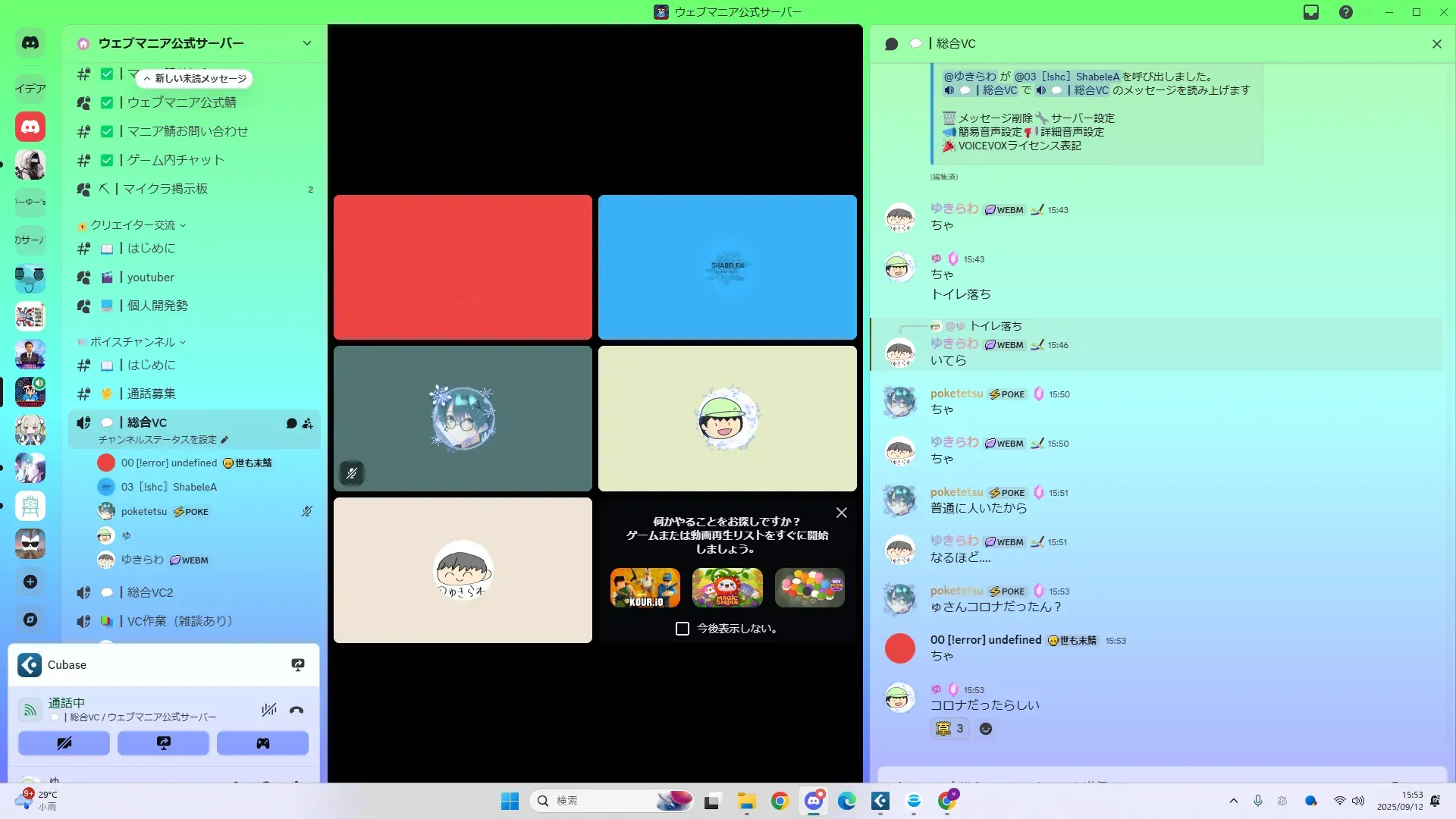This screenshot has height=819, width=1456.
Task: Toggle the mute indicator on poketetsu's video tile
Action: pyautogui.click(x=352, y=473)
